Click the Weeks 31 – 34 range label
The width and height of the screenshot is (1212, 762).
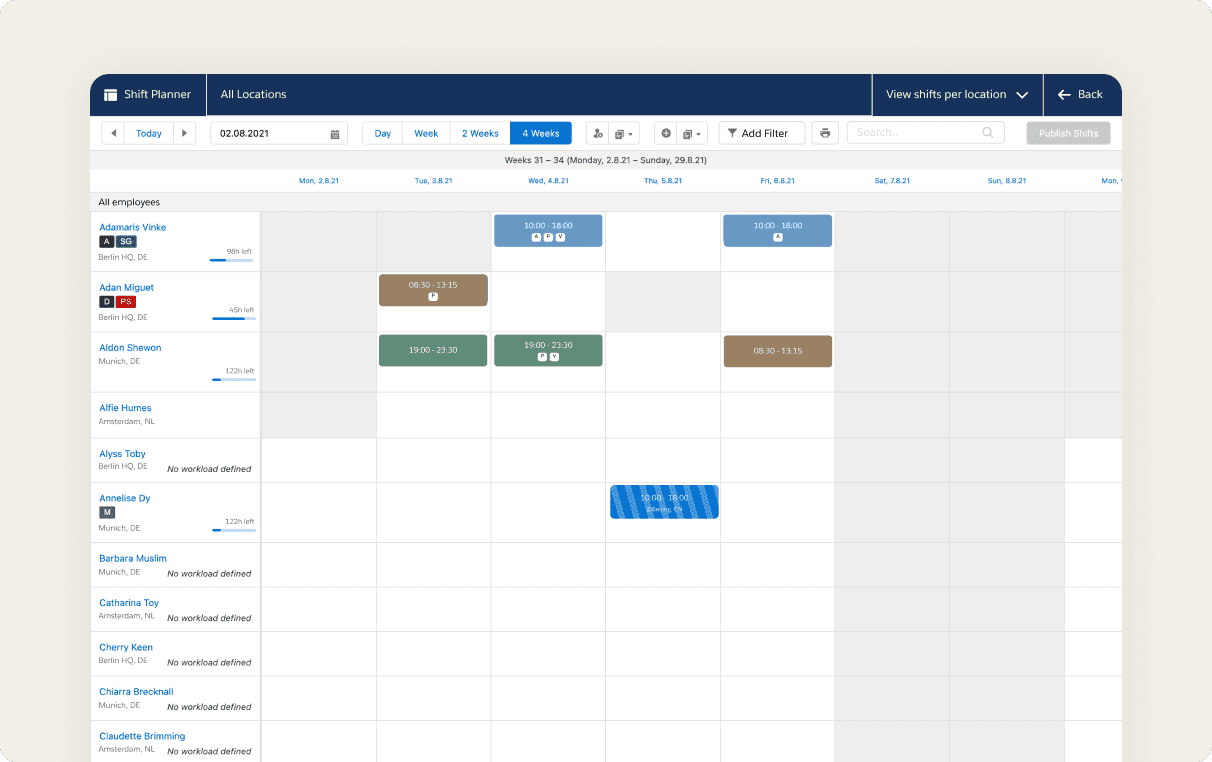coord(606,160)
